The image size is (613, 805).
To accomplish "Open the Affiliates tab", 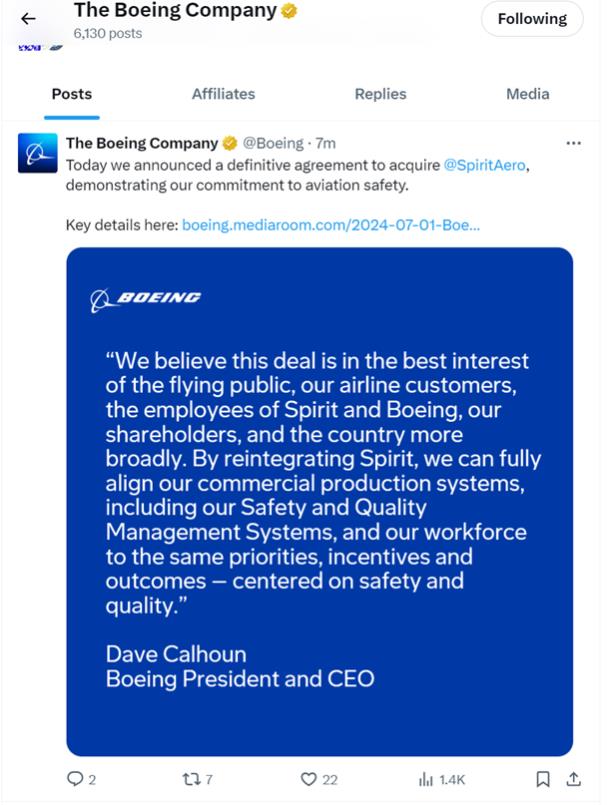I will (x=223, y=94).
